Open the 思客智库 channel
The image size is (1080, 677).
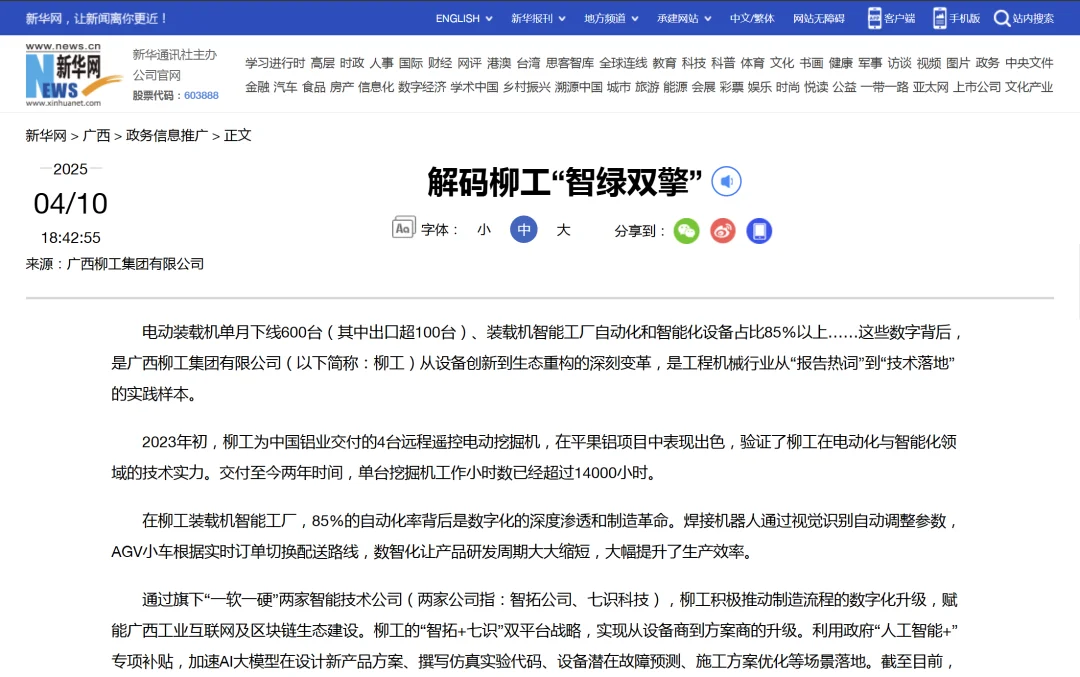(x=570, y=63)
